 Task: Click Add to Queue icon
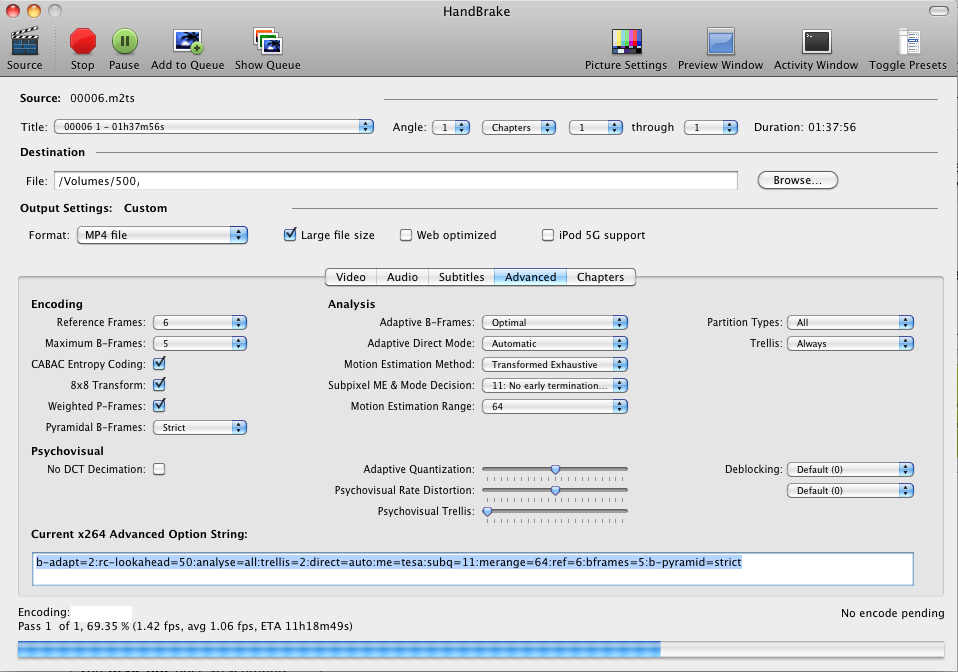(x=188, y=42)
